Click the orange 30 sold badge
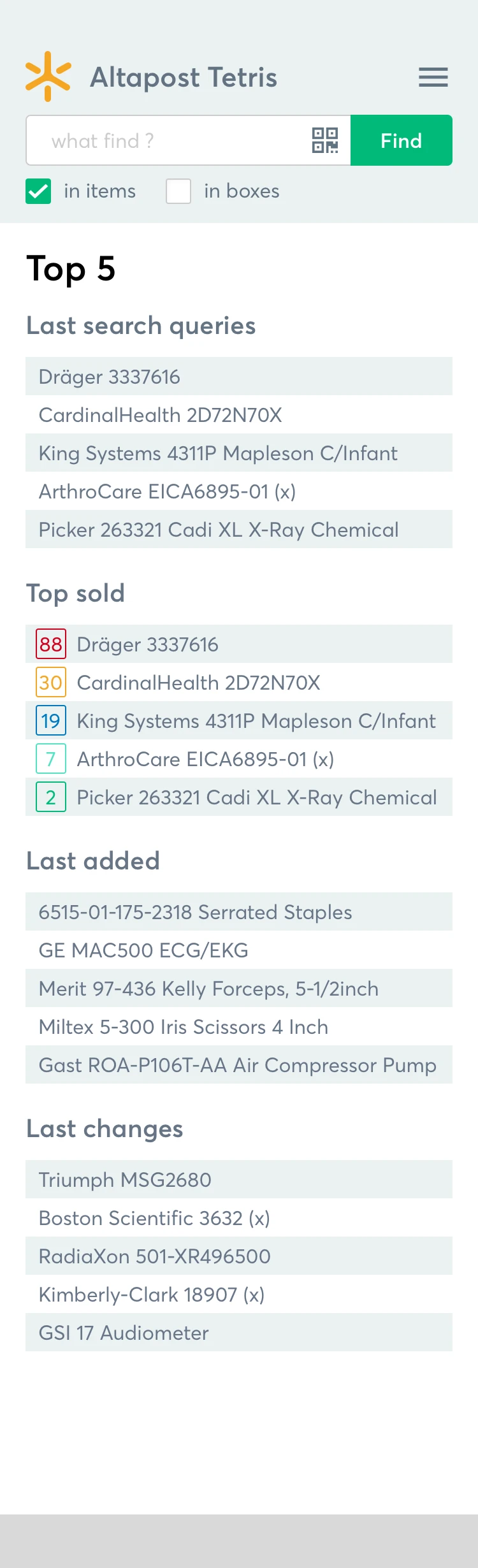Viewport: 478px width, 1568px height. coord(51,683)
